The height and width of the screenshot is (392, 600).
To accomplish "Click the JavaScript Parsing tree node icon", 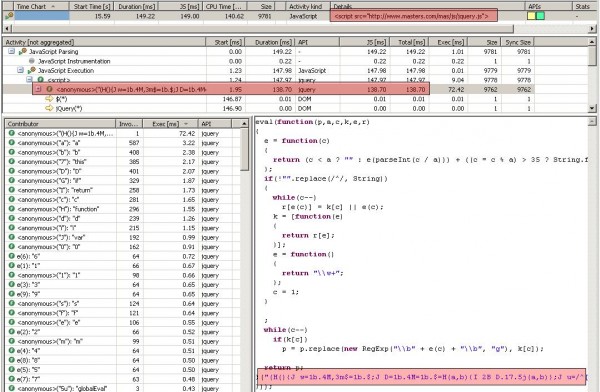I will coord(23,51).
